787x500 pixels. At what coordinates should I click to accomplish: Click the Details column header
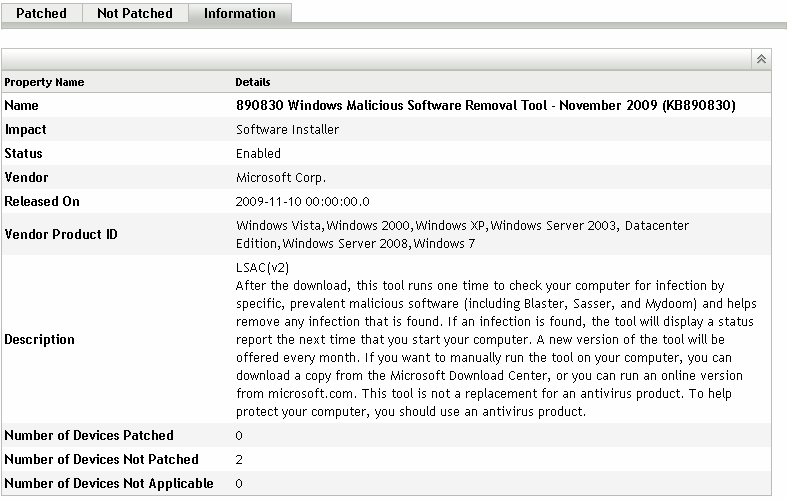click(x=252, y=82)
